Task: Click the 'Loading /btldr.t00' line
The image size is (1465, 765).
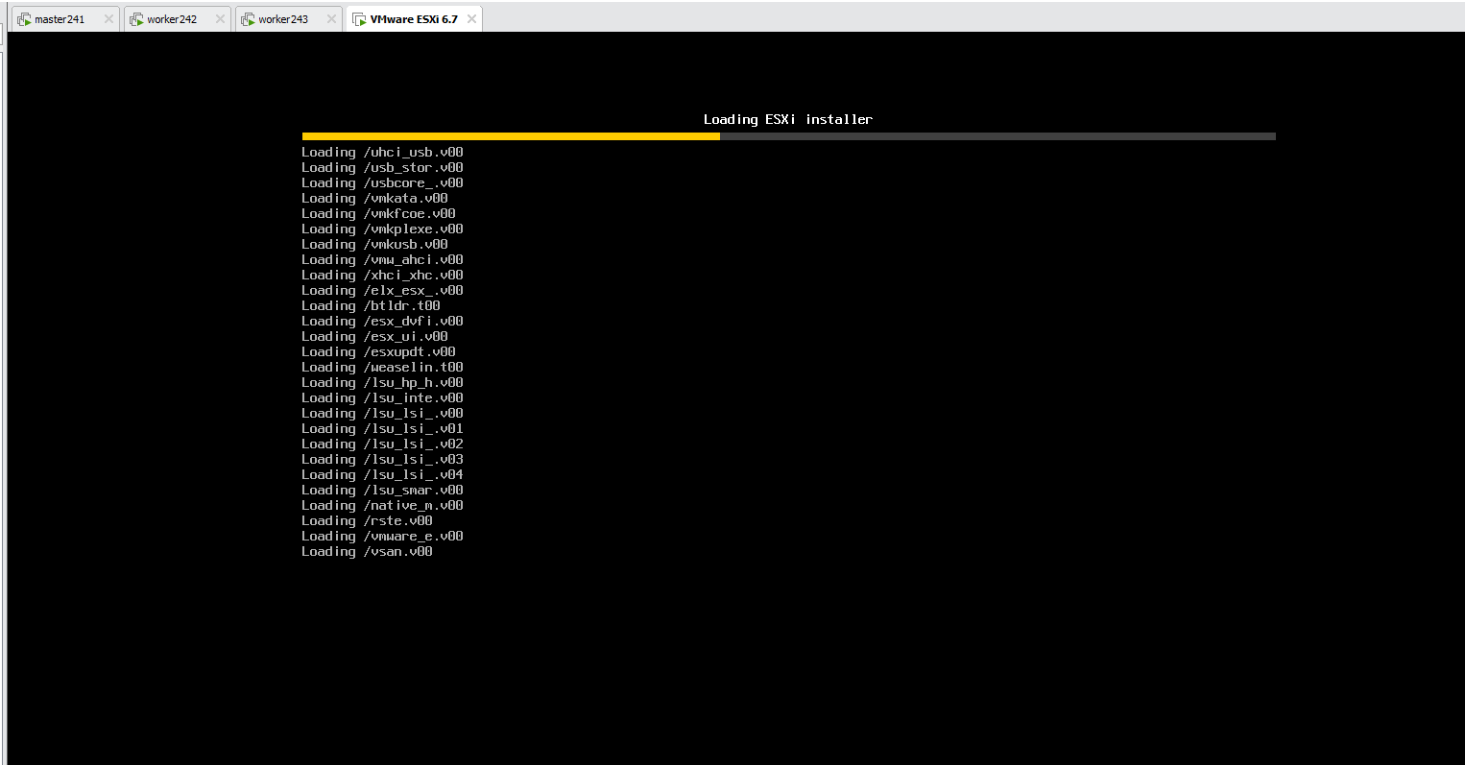Action: pos(371,305)
